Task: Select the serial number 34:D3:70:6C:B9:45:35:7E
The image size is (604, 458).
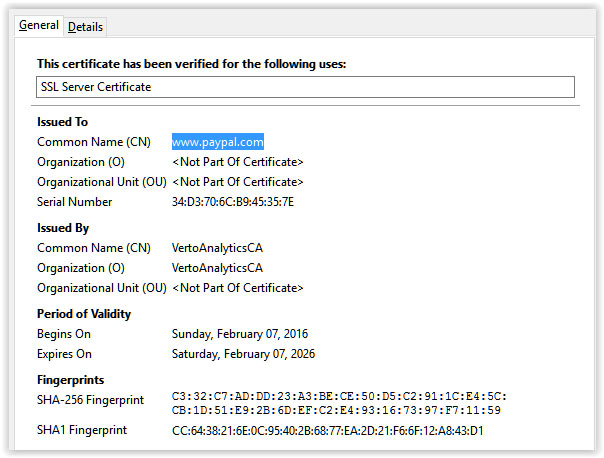Action: coord(233,202)
